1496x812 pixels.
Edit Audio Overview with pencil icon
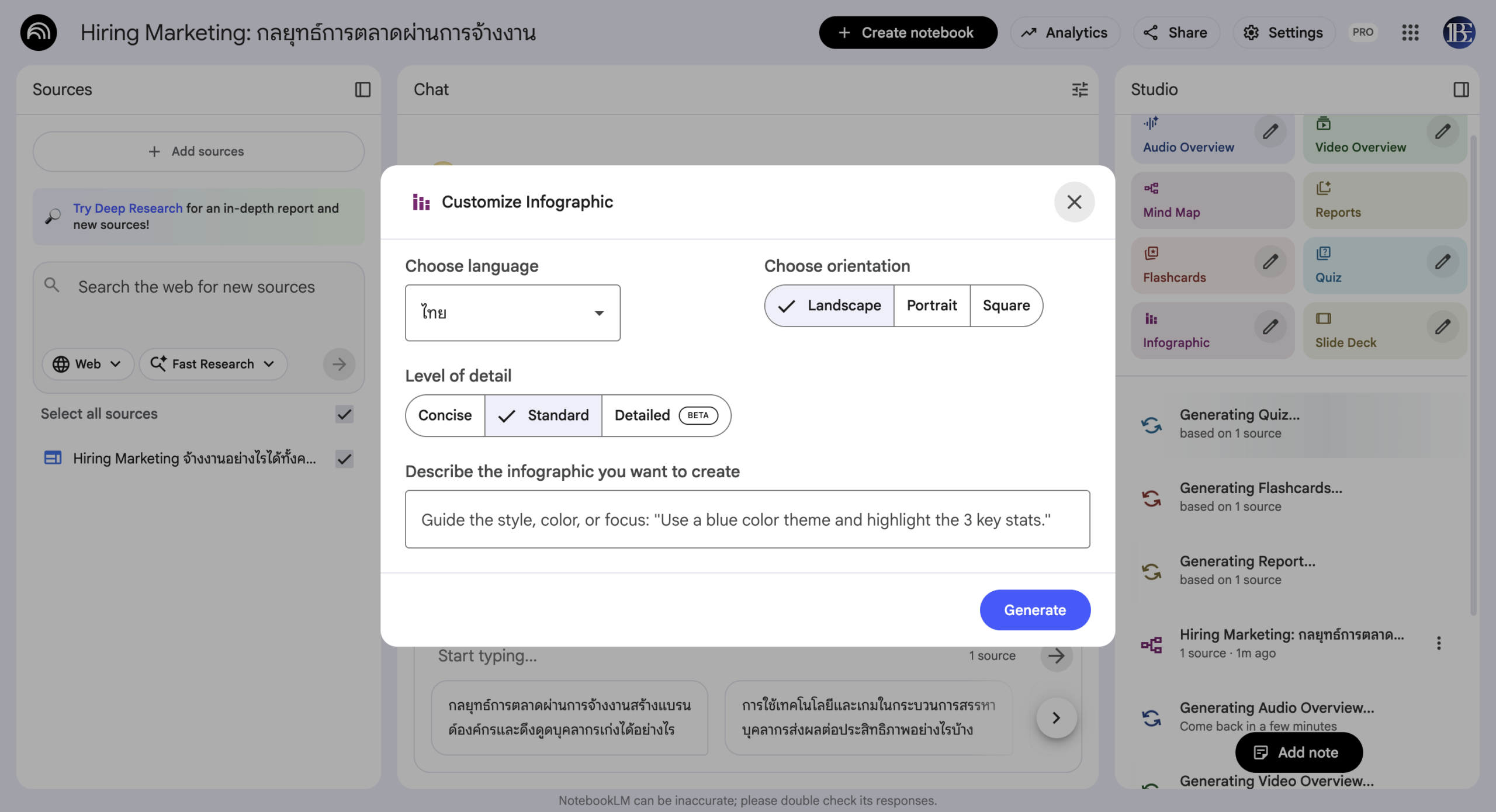pyautogui.click(x=1270, y=131)
